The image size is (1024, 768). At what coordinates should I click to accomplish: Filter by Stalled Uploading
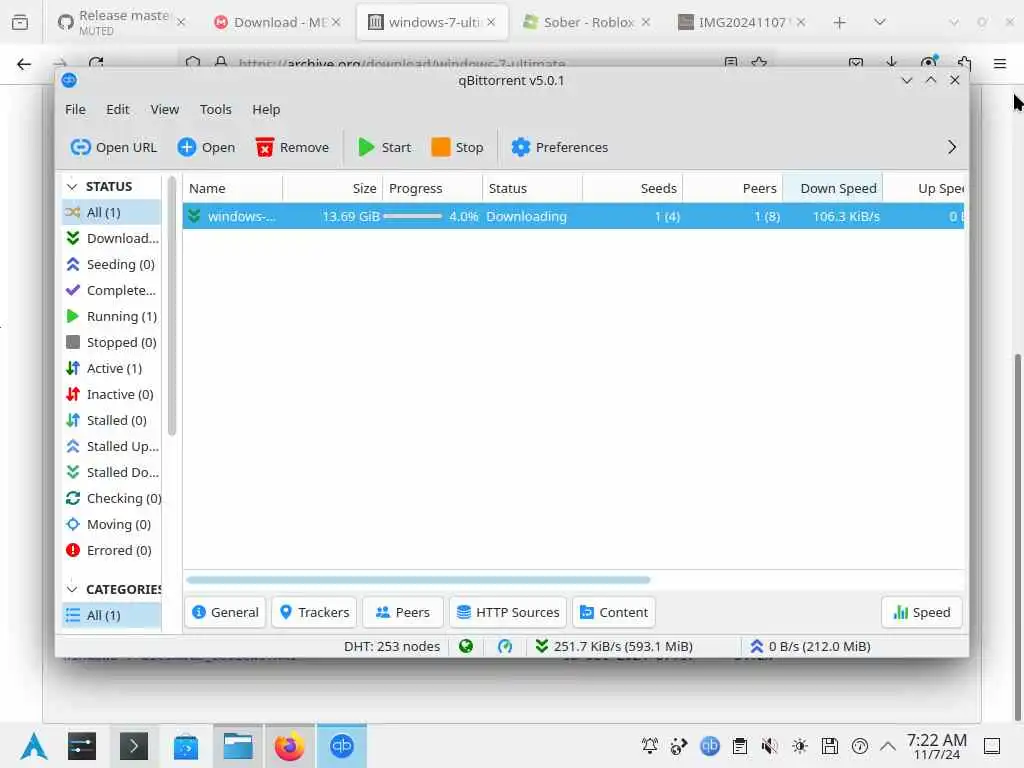click(111, 447)
